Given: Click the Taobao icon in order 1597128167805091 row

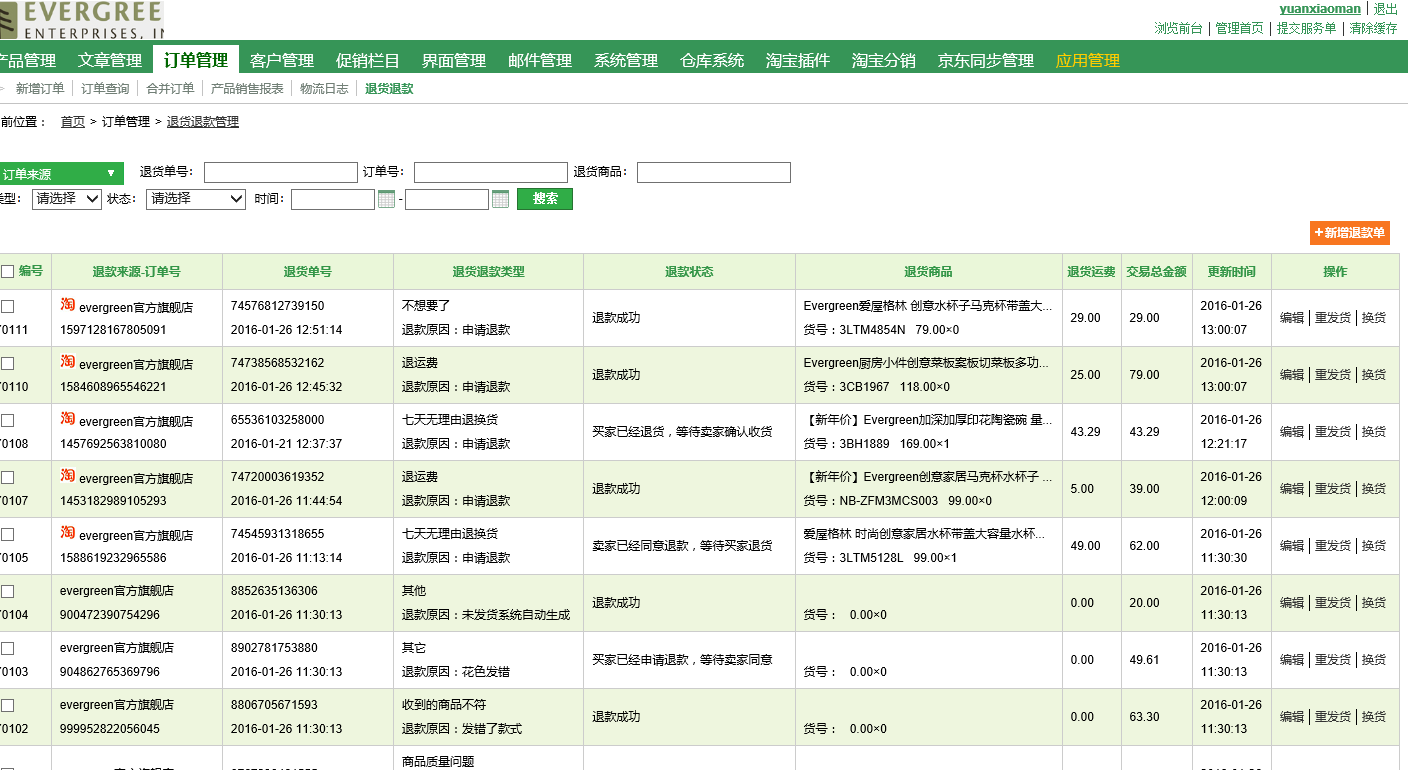Looking at the screenshot, I should tap(68, 305).
